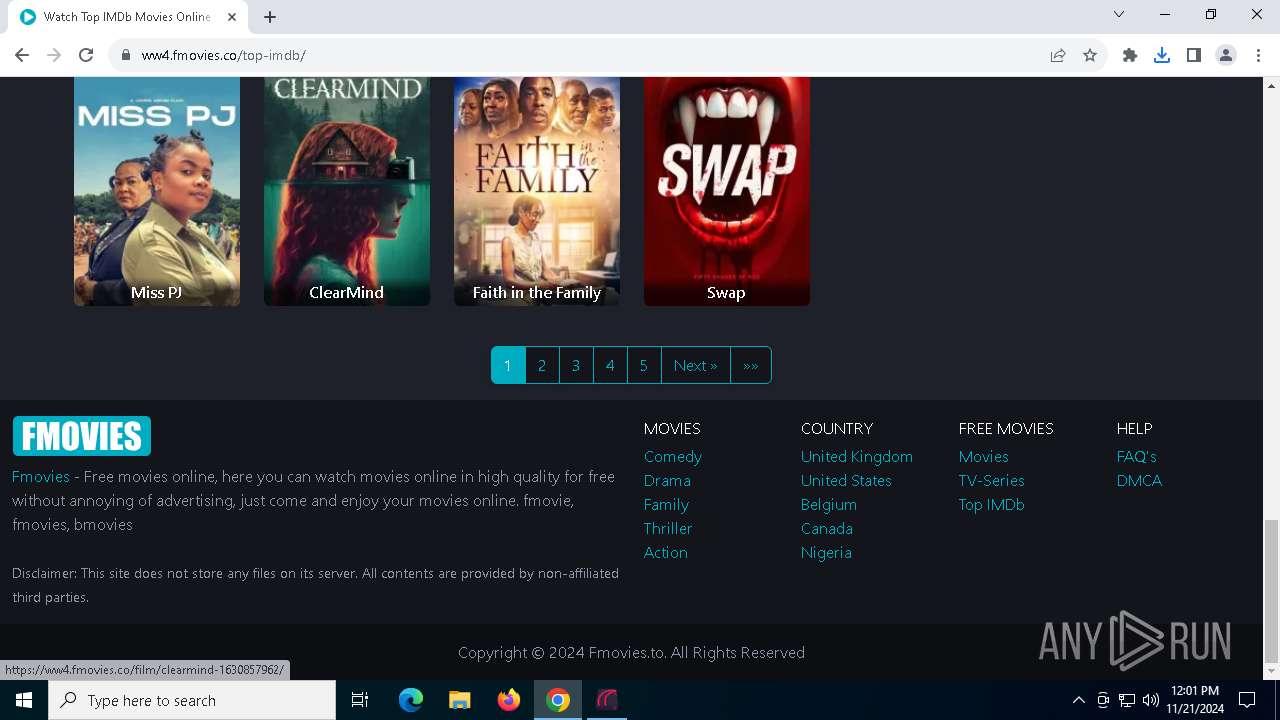Bookmark this page with the star icon
The image size is (1280, 720).
(x=1090, y=55)
